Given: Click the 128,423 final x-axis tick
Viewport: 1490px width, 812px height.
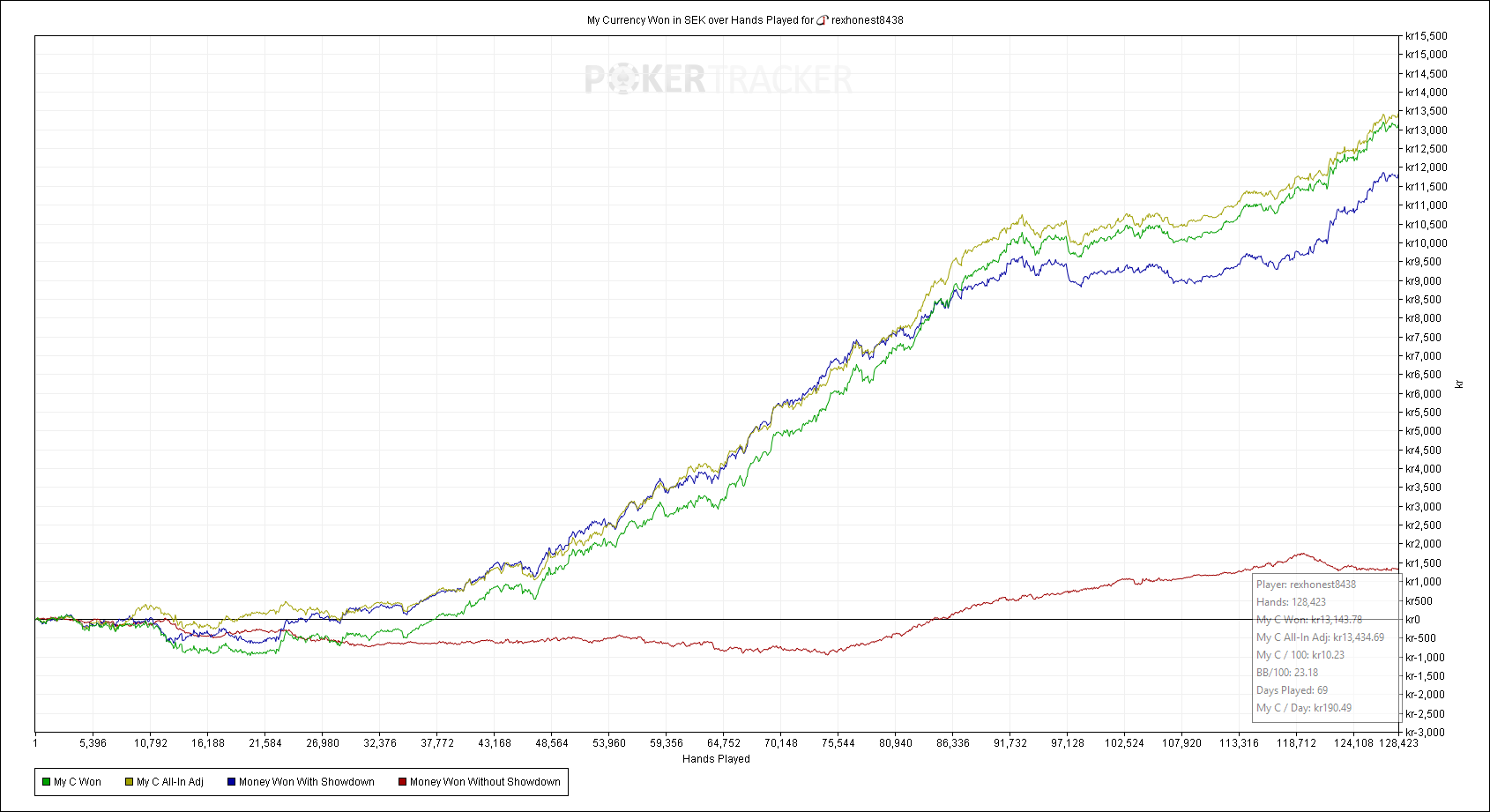Looking at the screenshot, I should 1398,743.
